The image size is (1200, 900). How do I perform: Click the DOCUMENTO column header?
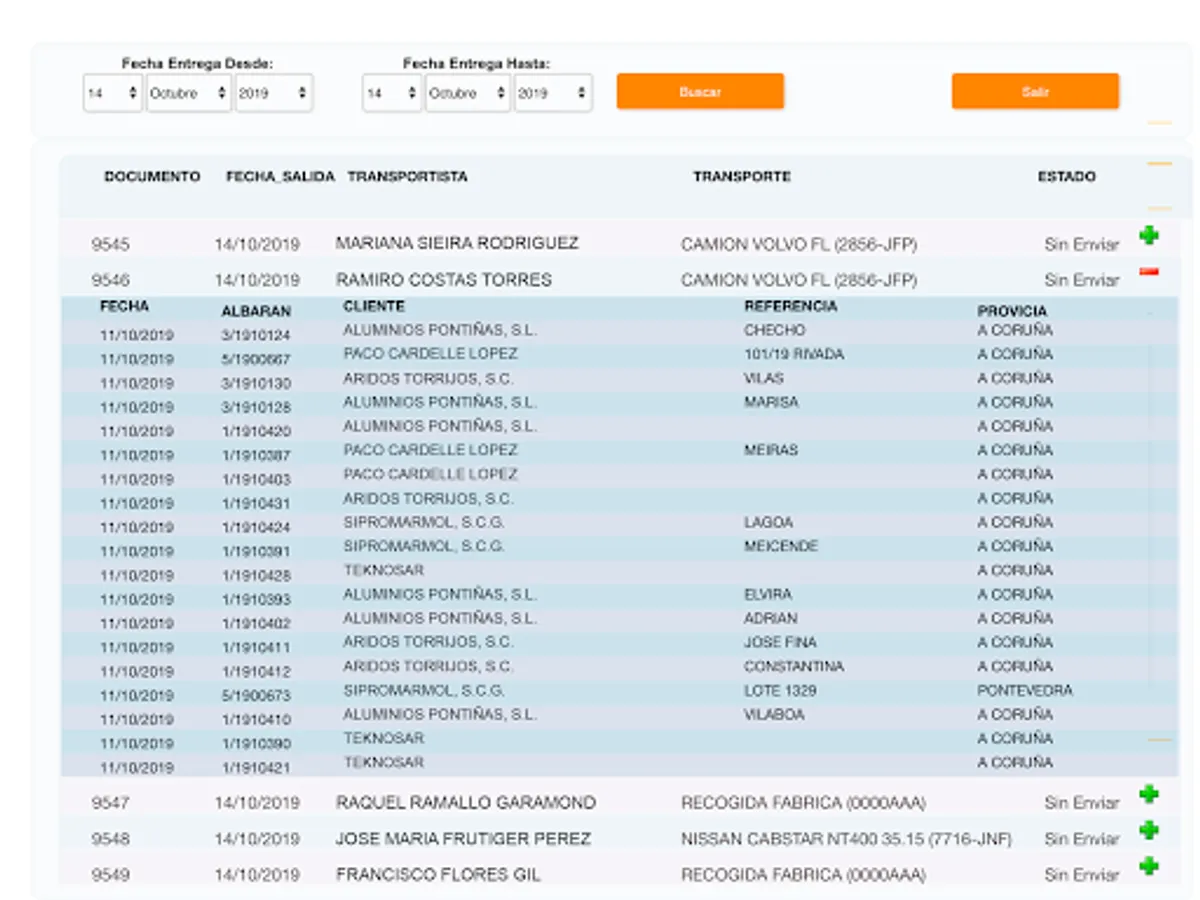pos(152,177)
